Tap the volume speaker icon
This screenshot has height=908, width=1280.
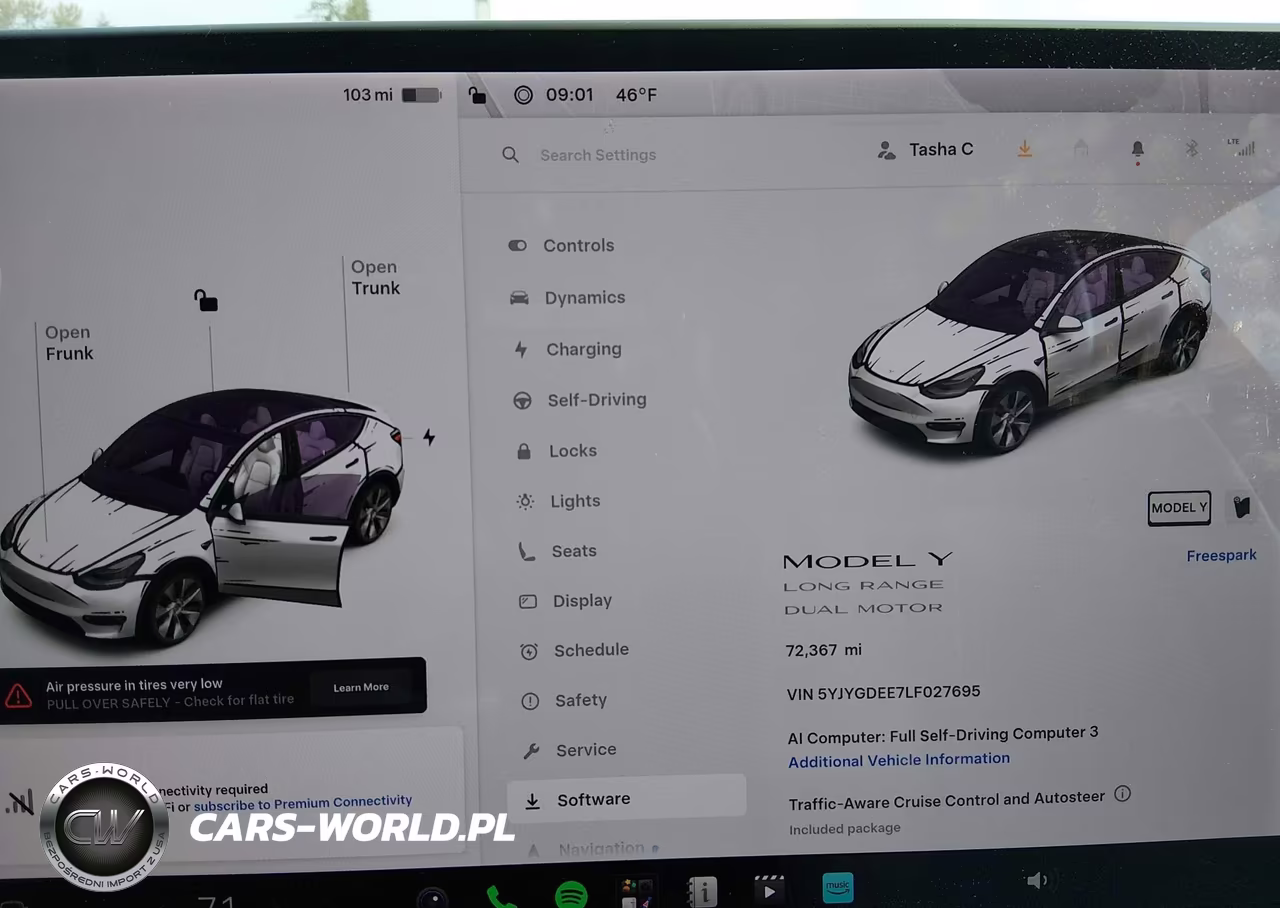[x=1037, y=880]
